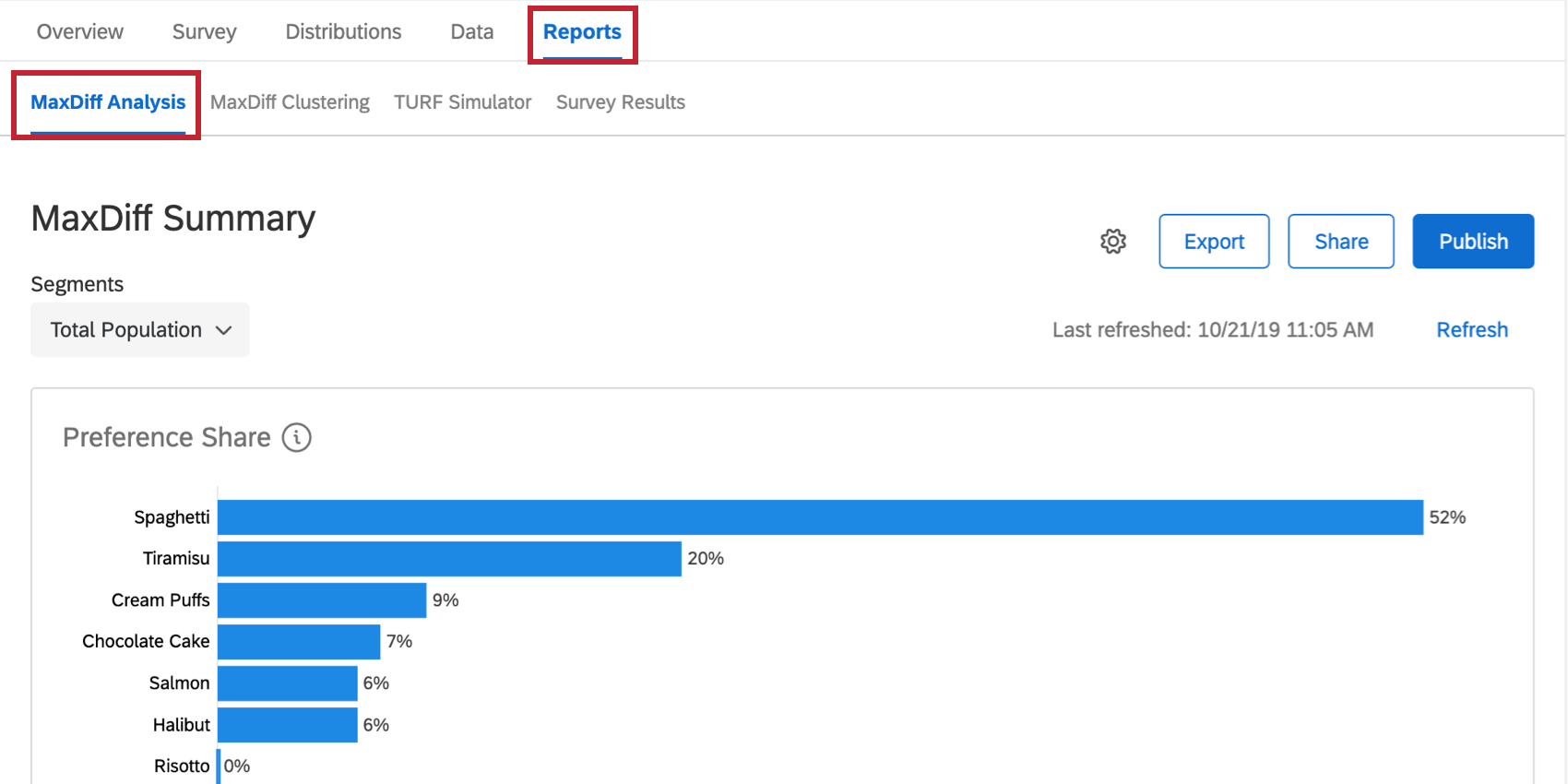Open the TURF Simulator sub-tab
The width and height of the screenshot is (1568, 784).
462,102
